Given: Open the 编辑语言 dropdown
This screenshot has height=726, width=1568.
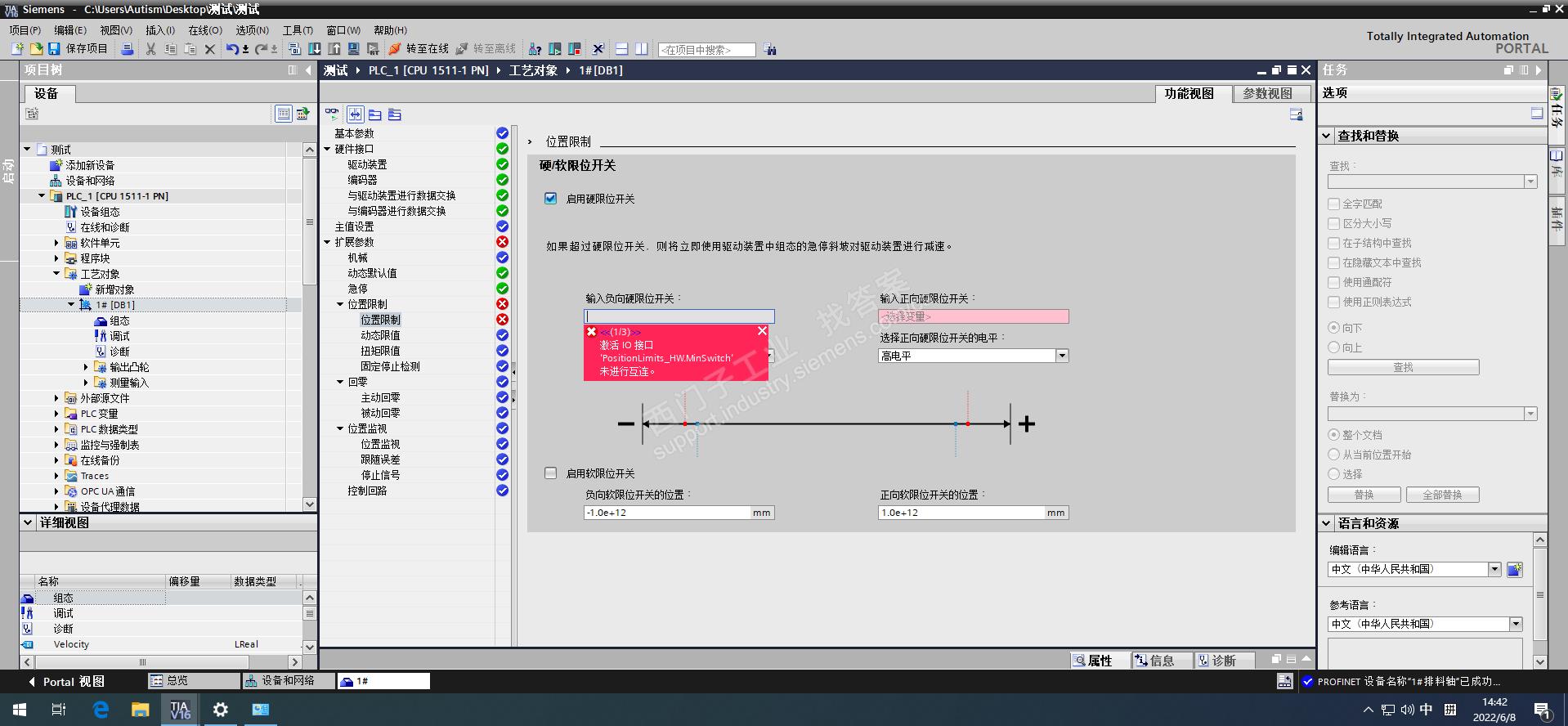Looking at the screenshot, I should pyautogui.click(x=1494, y=569).
